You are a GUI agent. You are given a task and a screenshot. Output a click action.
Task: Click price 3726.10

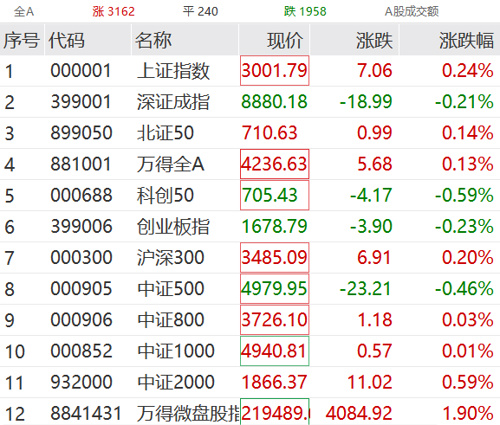274,320
